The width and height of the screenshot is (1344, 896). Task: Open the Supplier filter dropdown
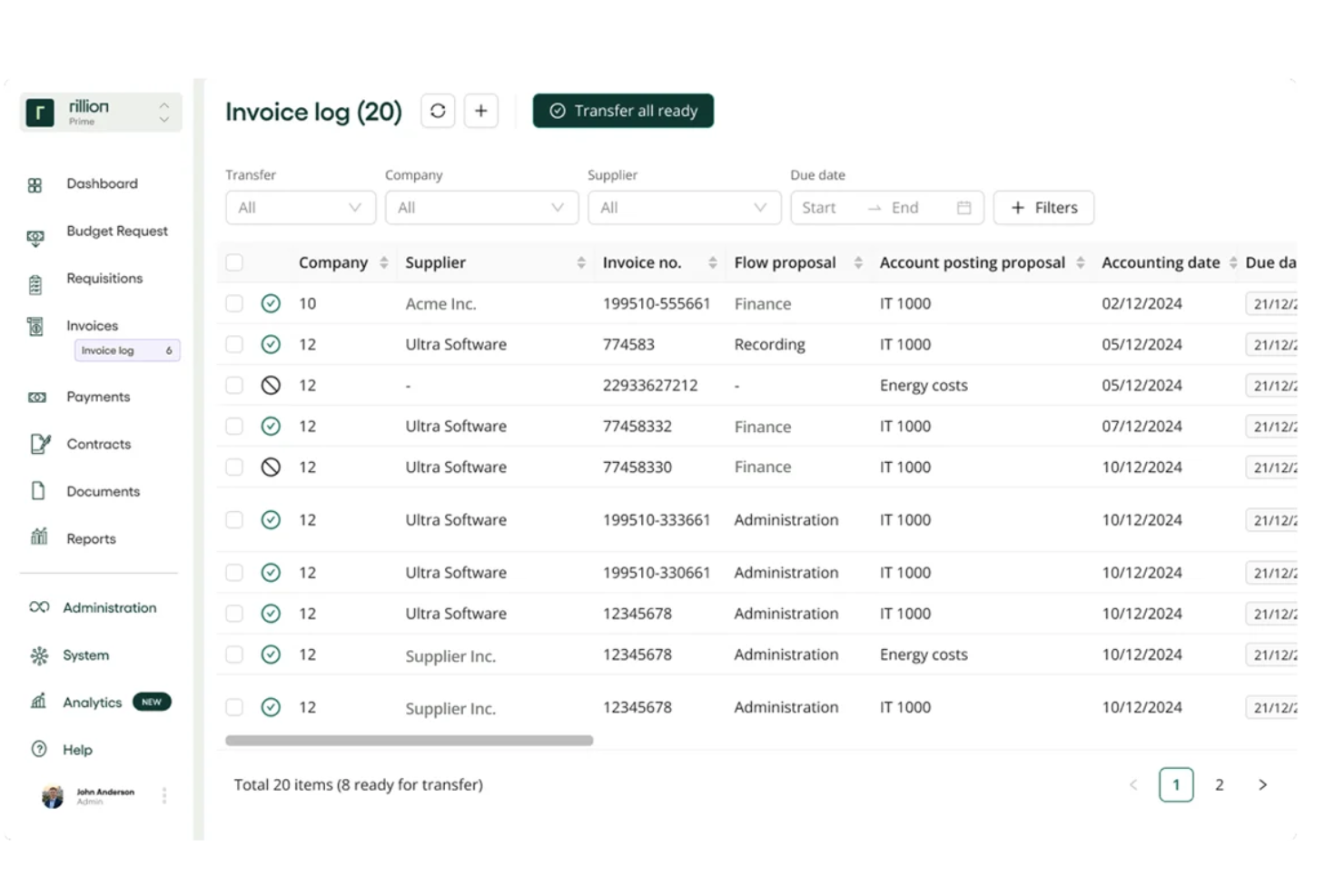point(684,208)
